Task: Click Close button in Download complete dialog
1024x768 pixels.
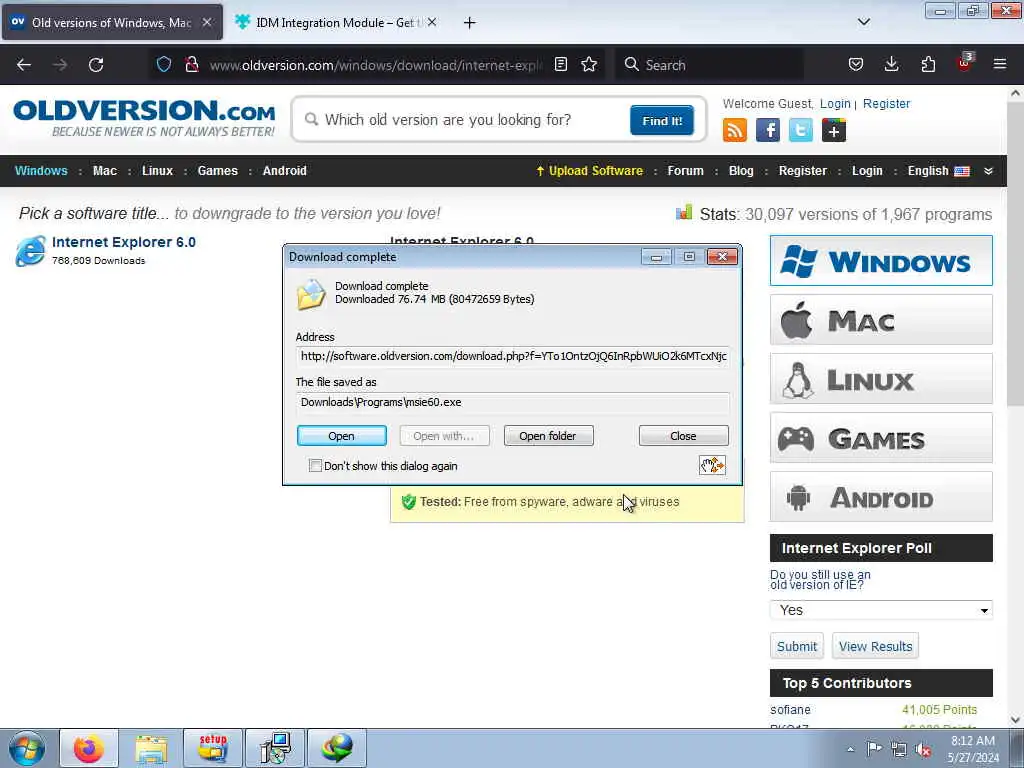Action: 683,436
